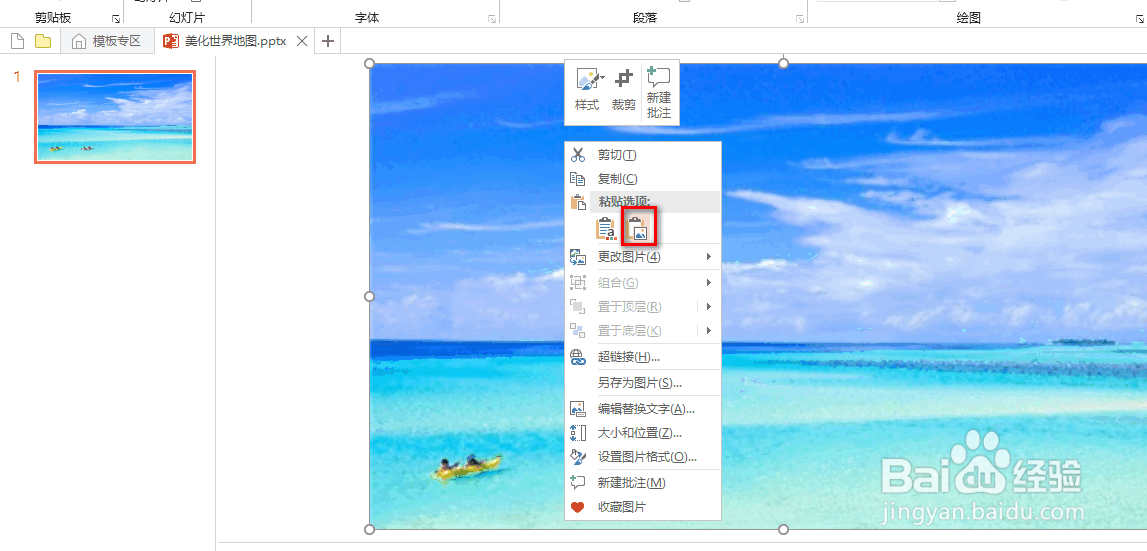Open 大小和位置(Z)... option
Viewport: 1147px width, 551px height.
point(643,432)
